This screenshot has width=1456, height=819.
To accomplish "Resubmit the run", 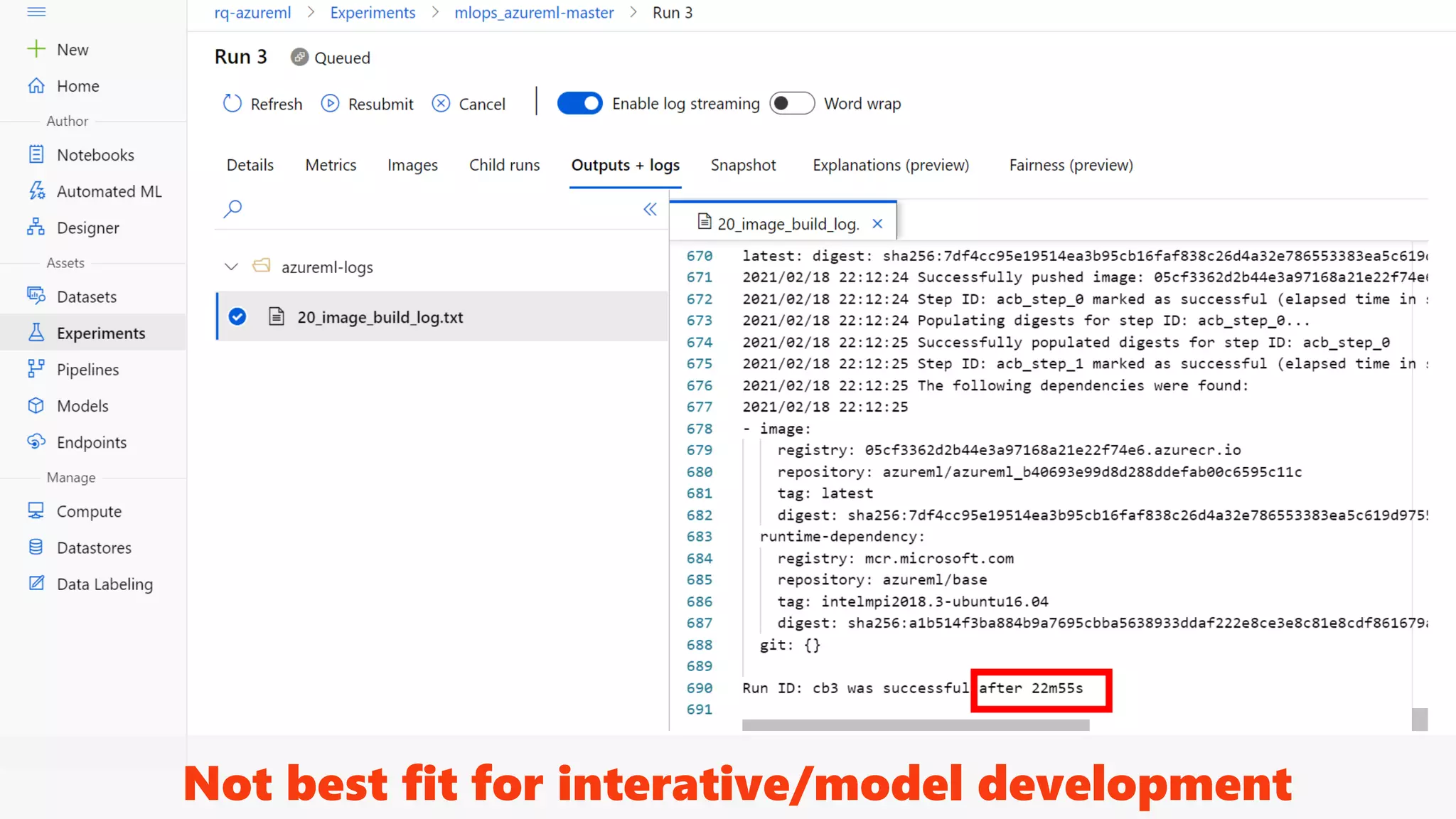I will (x=367, y=104).
